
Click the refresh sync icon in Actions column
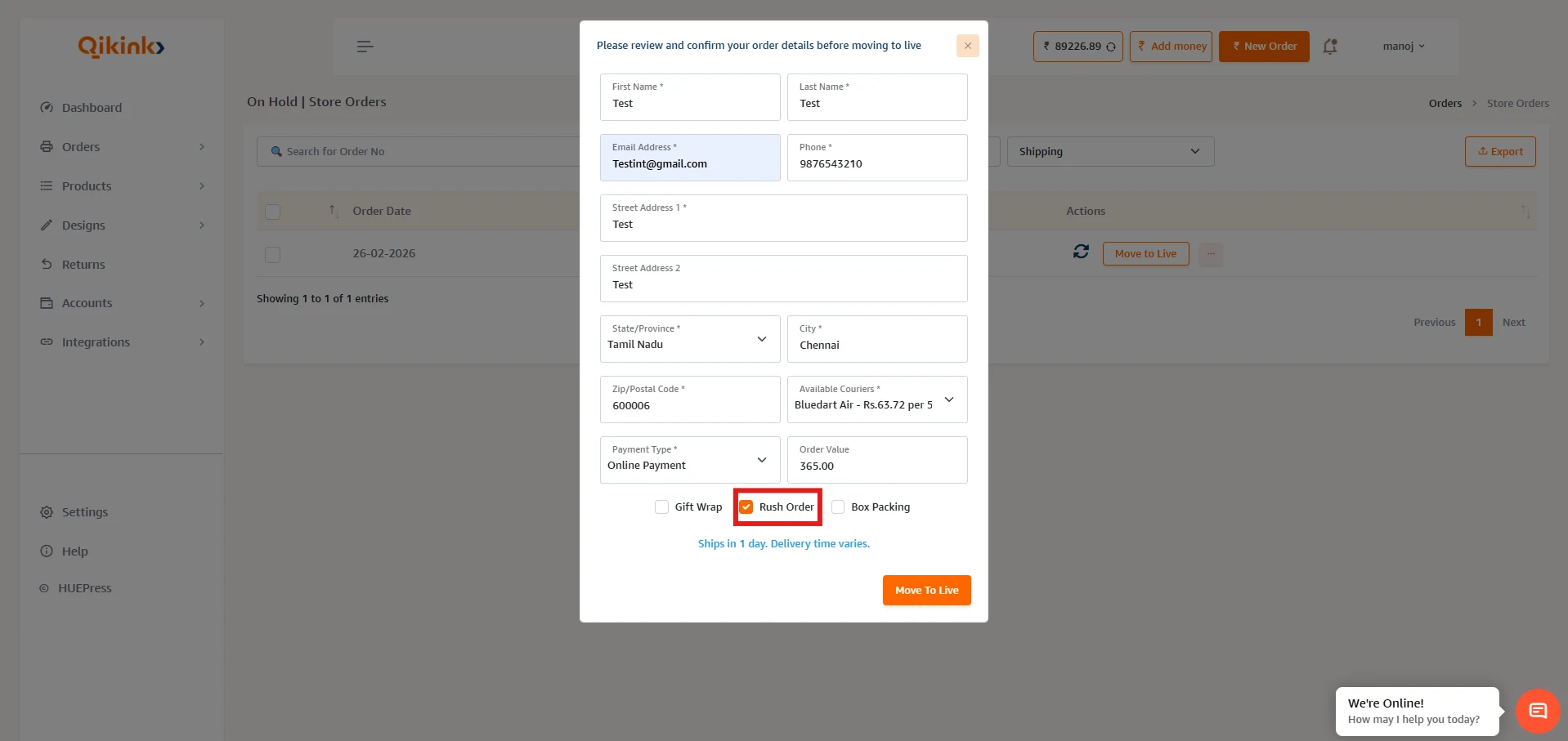click(1081, 252)
